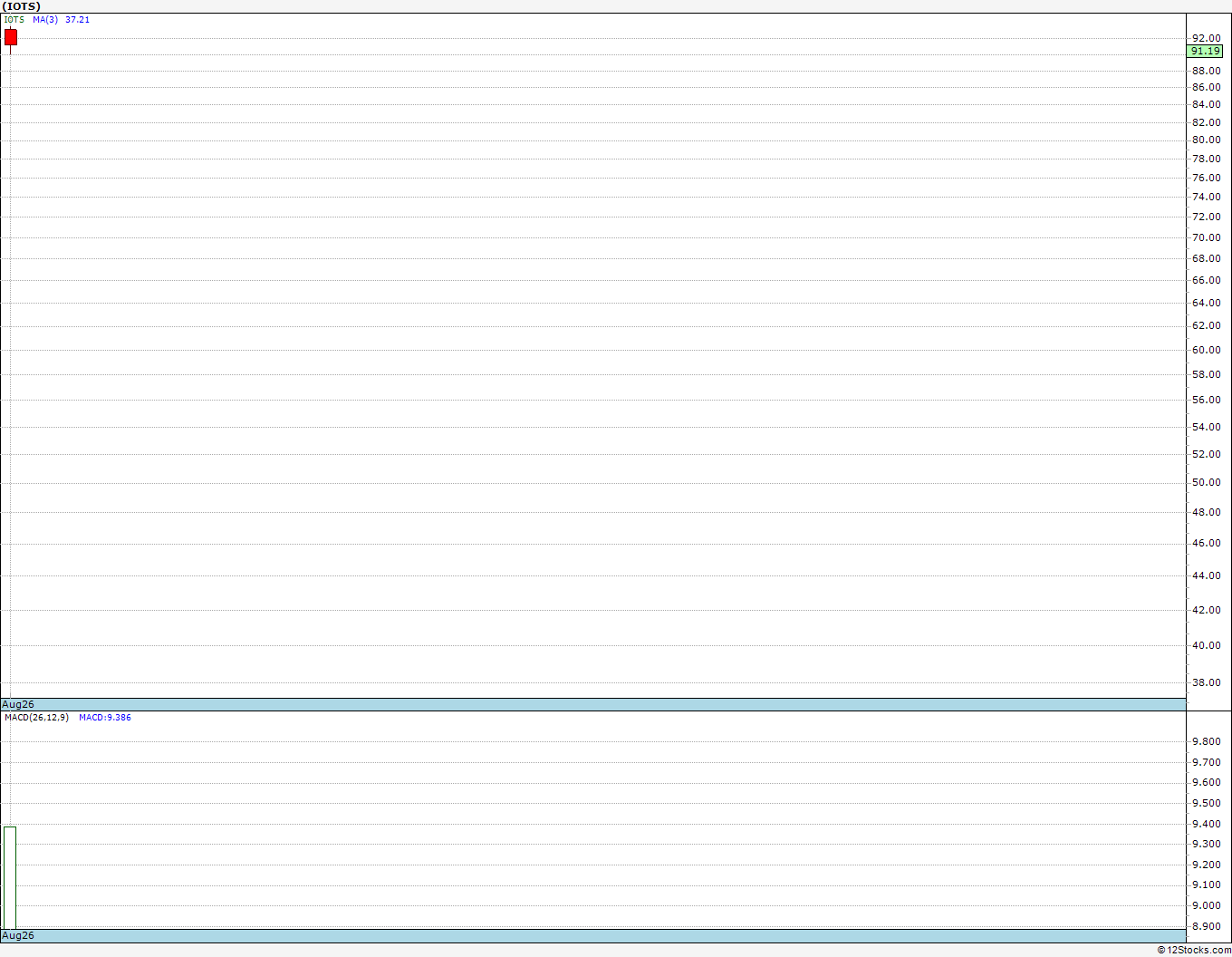Click the red IOTS candlestick

pyautogui.click(x=11, y=37)
